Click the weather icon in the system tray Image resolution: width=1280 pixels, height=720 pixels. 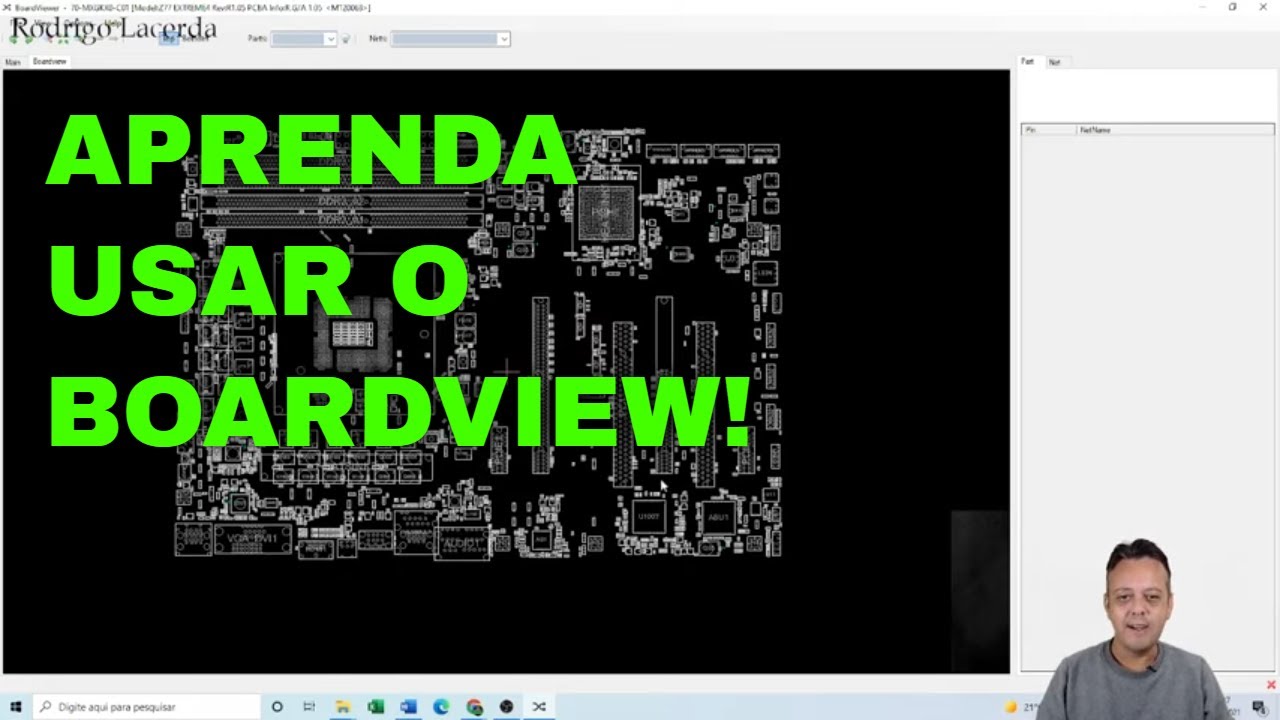(x=1011, y=707)
